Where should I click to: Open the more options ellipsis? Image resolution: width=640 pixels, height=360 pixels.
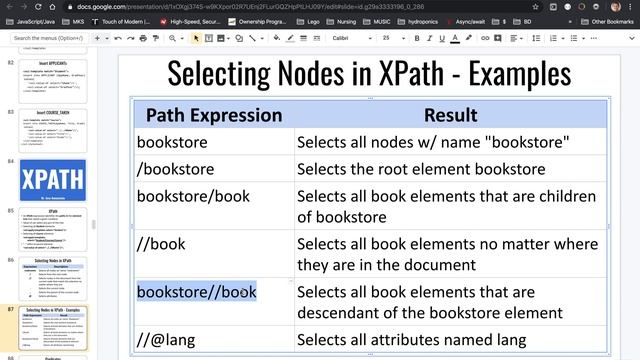pos(593,38)
